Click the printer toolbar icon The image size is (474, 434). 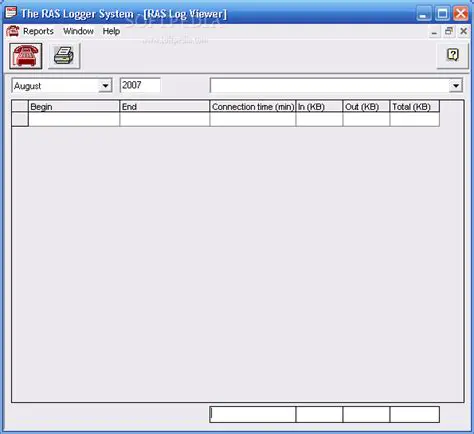pyautogui.click(x=64, y=56)
